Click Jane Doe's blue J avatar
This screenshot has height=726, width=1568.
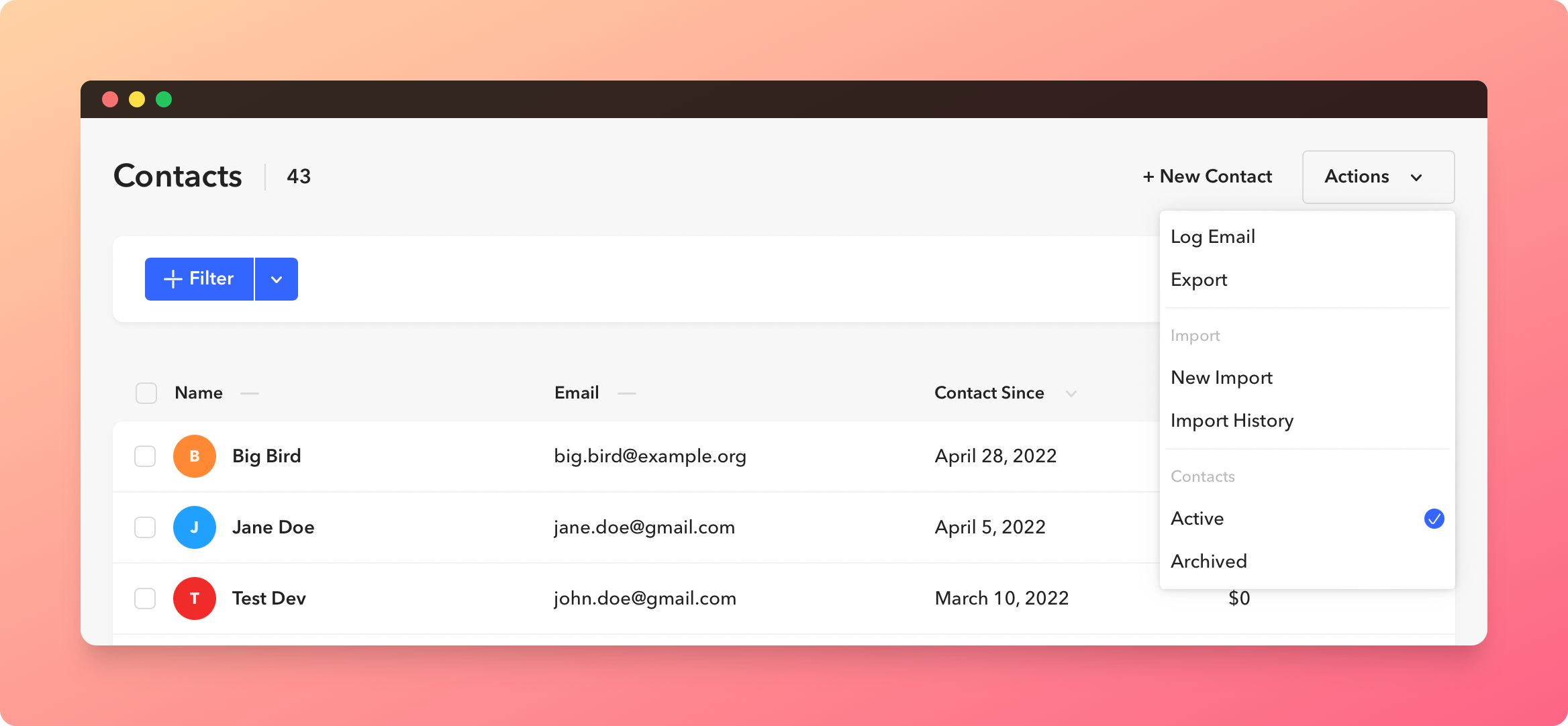pyautogui.click(x=195, y=527)
